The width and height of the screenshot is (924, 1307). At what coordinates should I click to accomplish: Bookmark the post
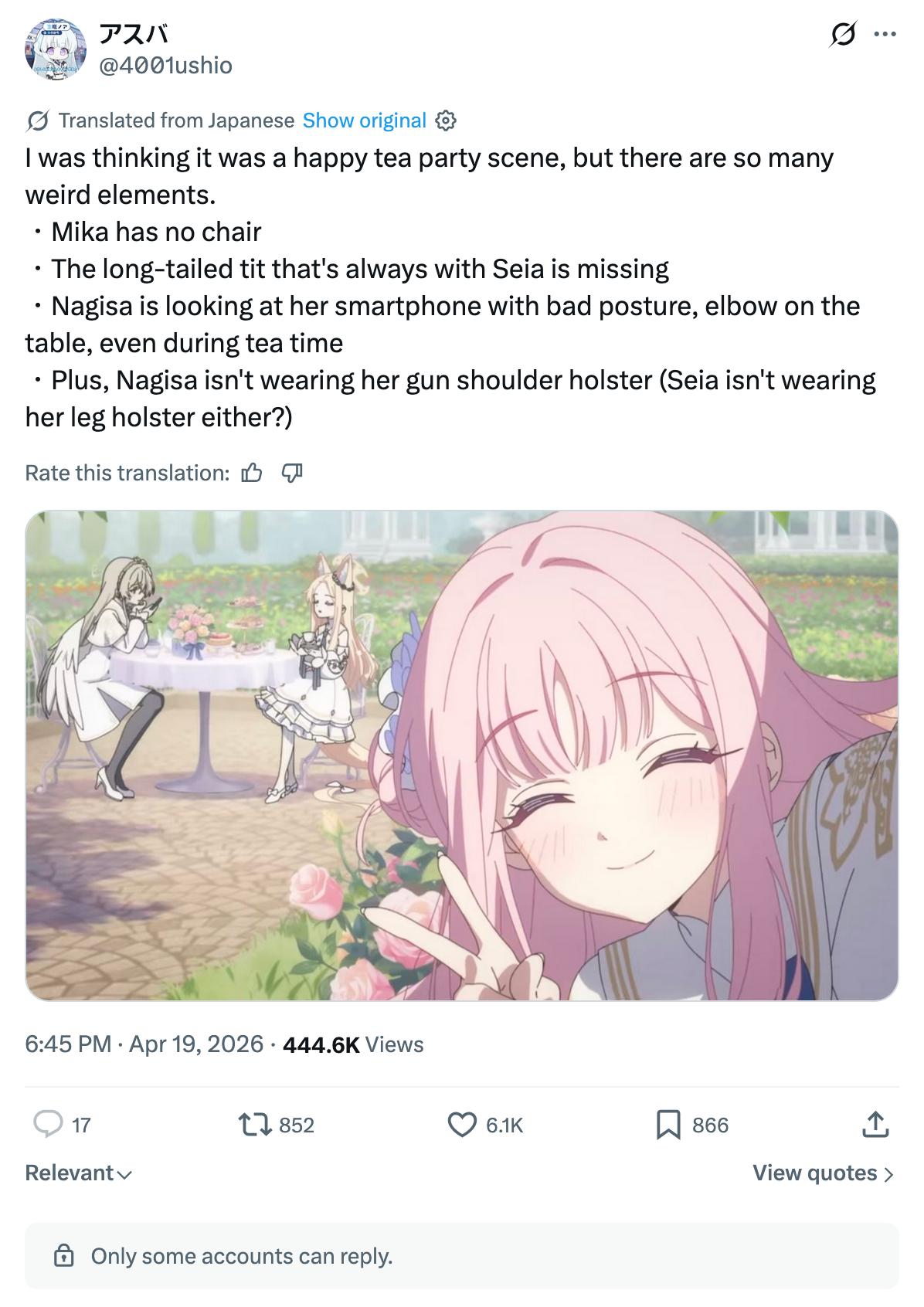coord(668,1125)
